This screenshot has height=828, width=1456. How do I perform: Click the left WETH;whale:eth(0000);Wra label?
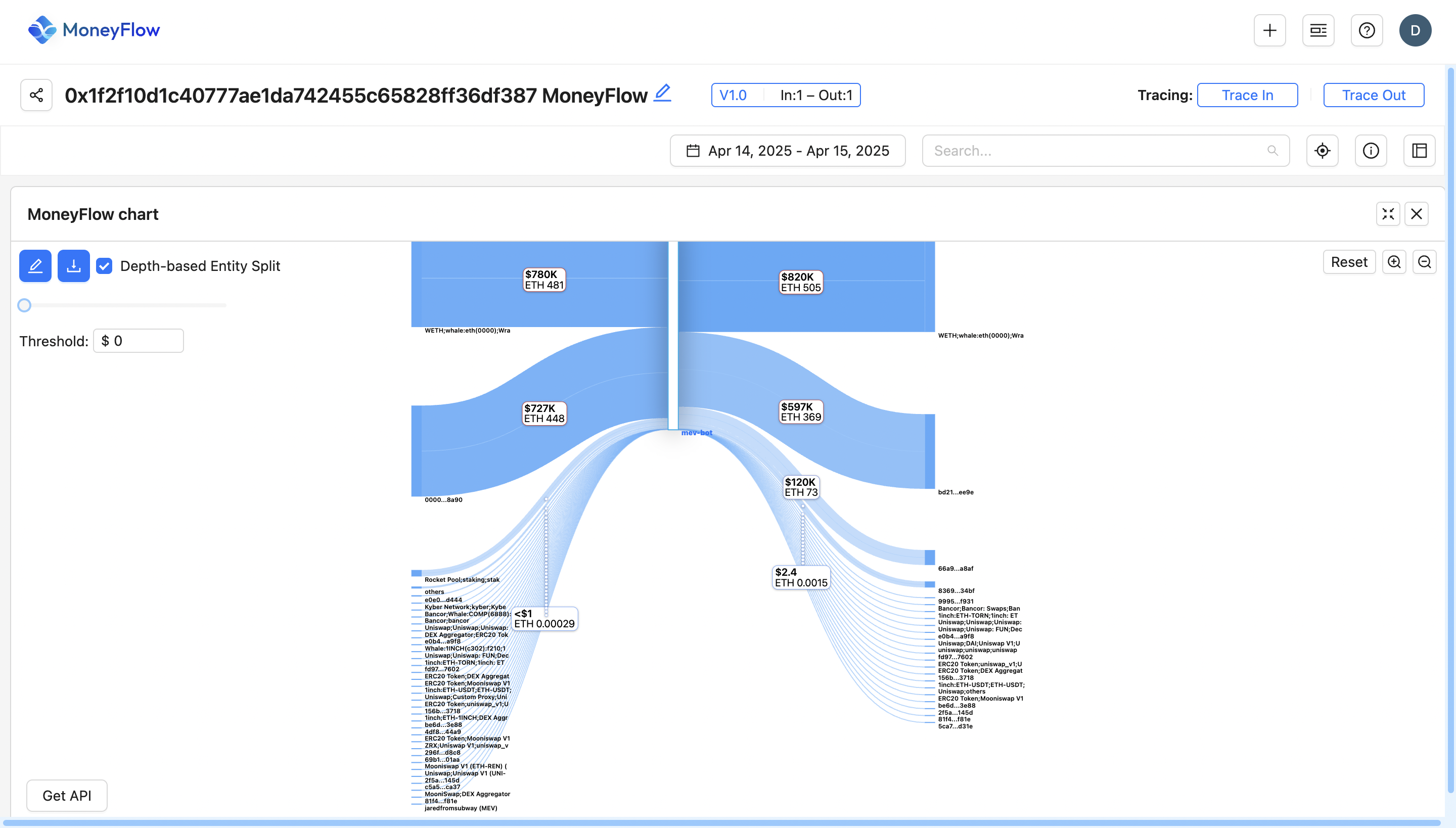point(467,331)
